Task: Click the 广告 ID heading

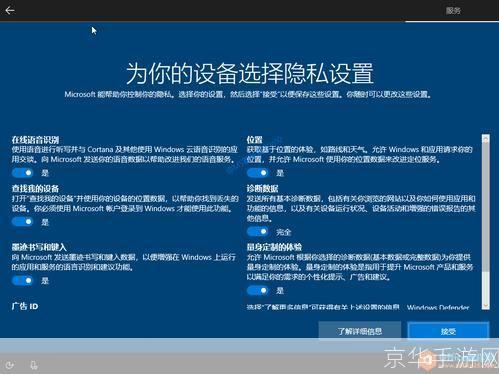Action: pyautogui.click(x=25, y=306)
